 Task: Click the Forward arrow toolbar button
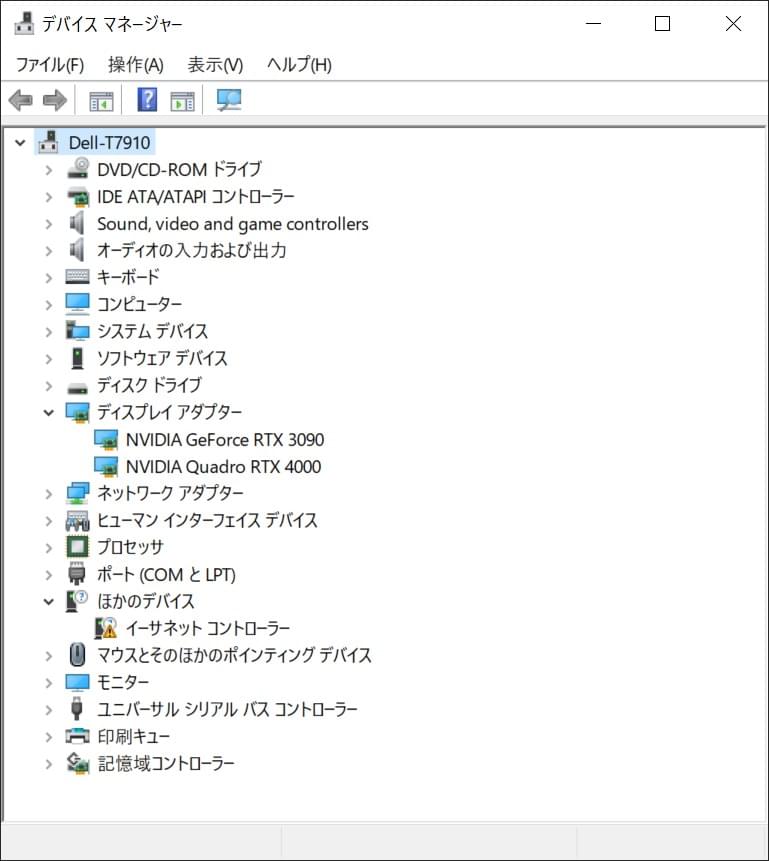click(x=55, y=100)
